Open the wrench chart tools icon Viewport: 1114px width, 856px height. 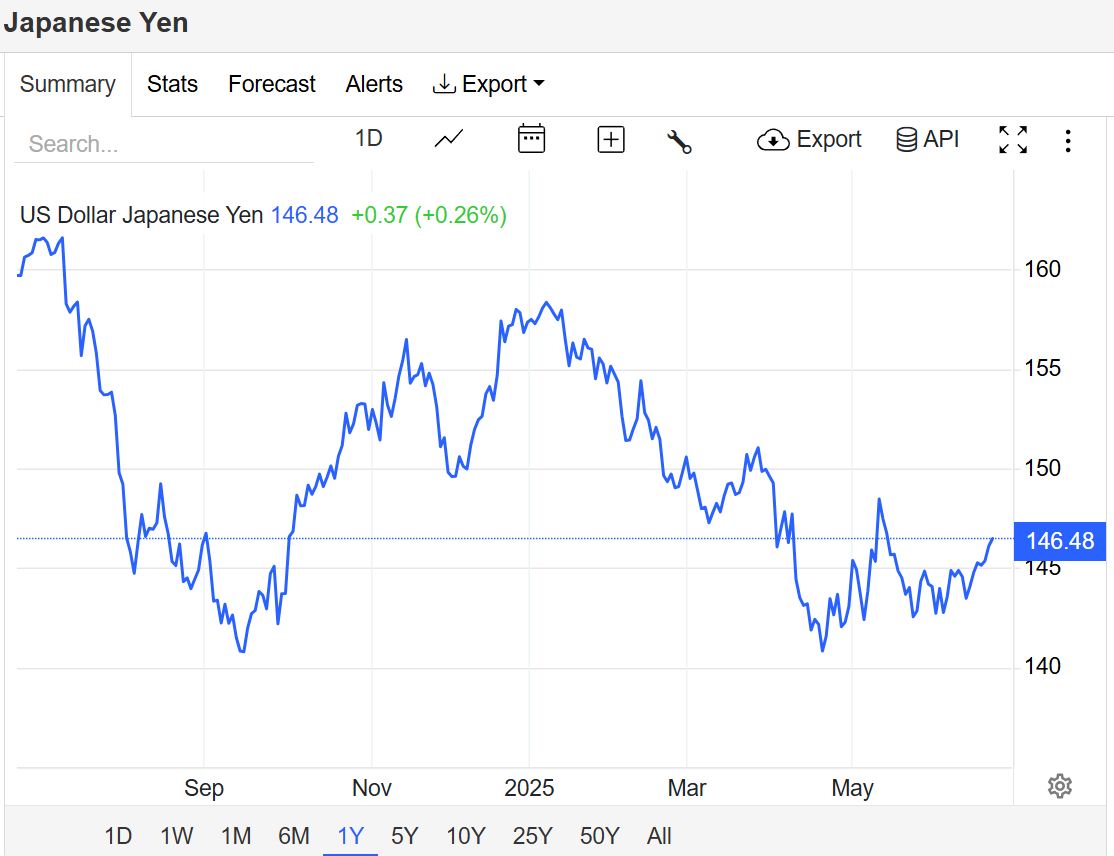[679, 141]
